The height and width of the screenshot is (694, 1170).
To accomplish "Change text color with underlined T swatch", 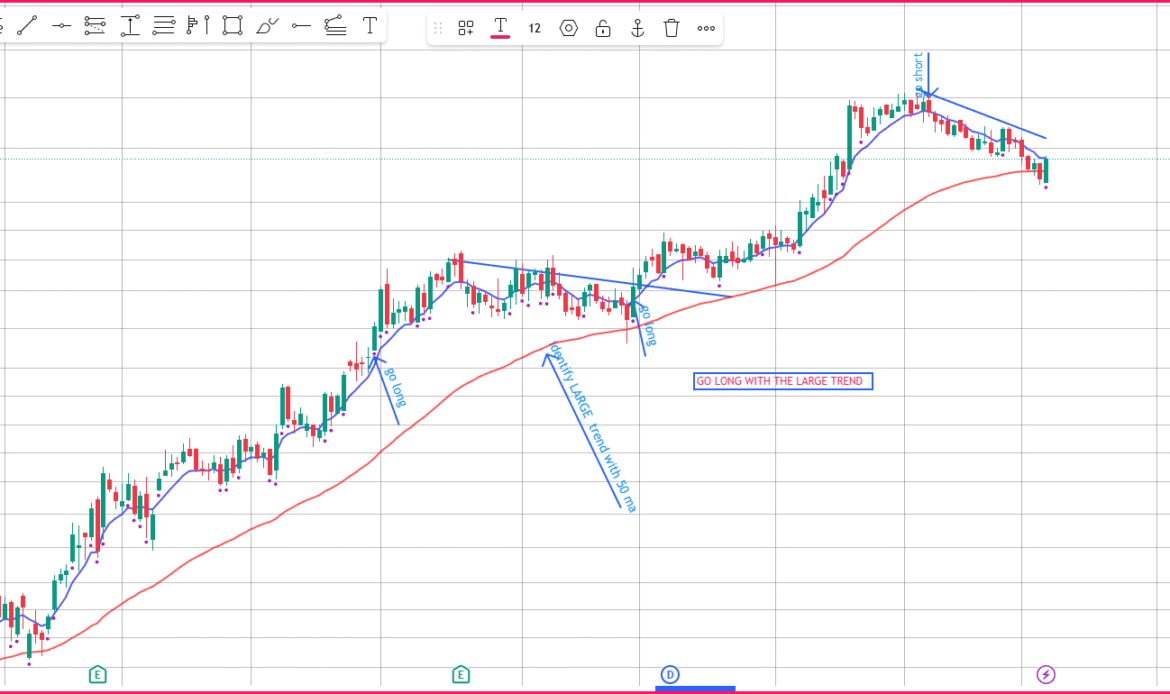I will coord(500,28).
